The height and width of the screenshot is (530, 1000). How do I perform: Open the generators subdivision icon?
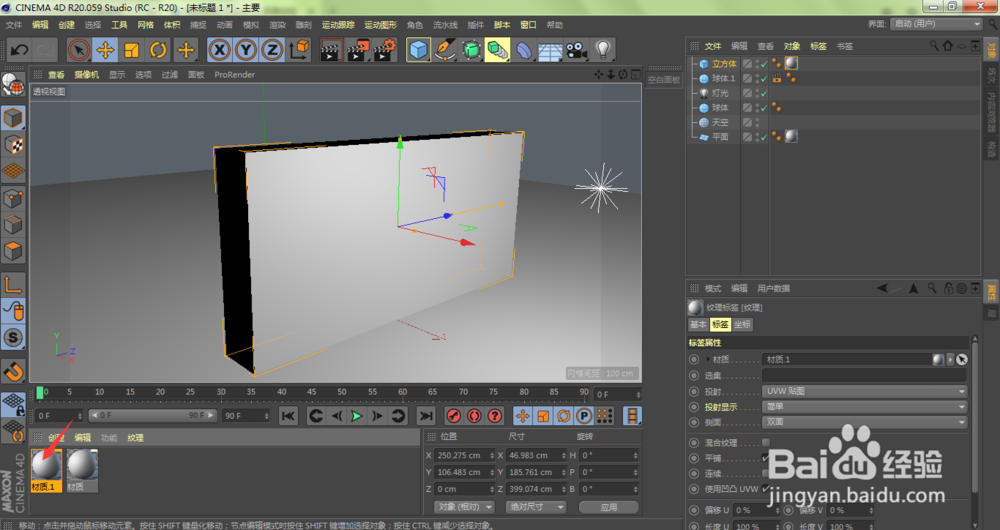pyautogui.click(x=471, y=50)
